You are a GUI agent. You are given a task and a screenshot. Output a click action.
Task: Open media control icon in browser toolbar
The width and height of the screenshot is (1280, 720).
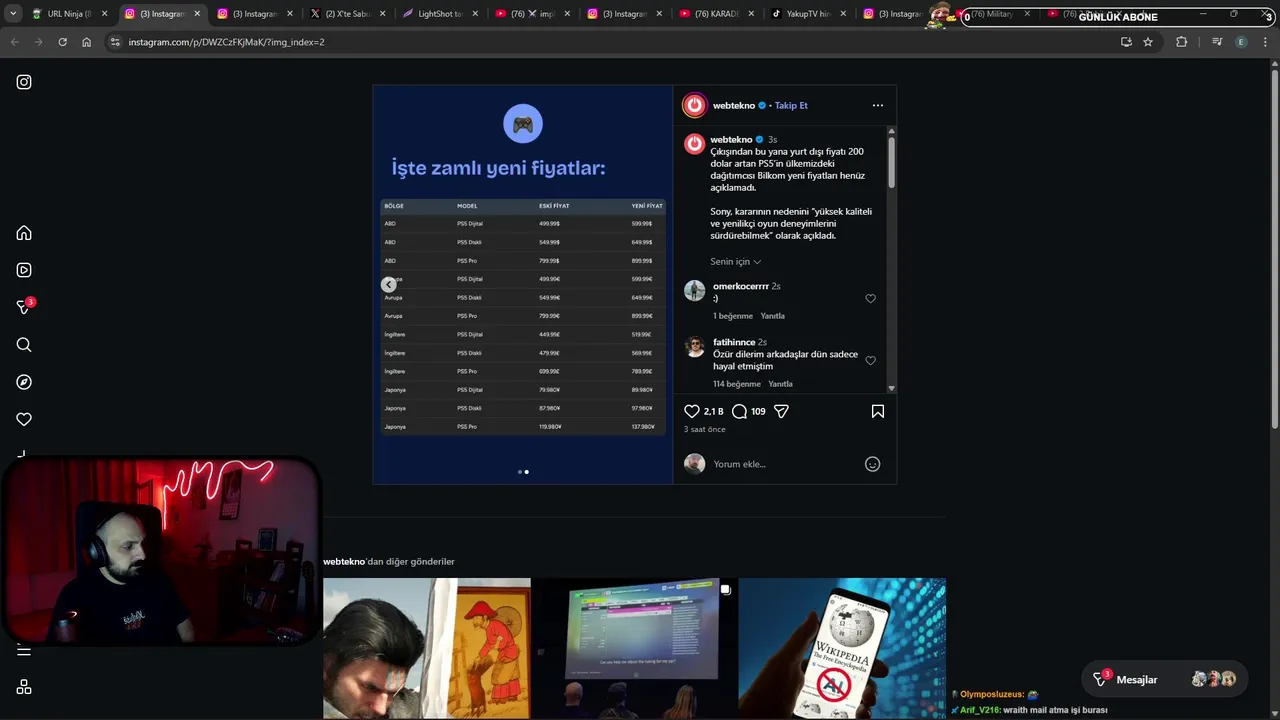pyautogui.click(x=1216, y=42)
